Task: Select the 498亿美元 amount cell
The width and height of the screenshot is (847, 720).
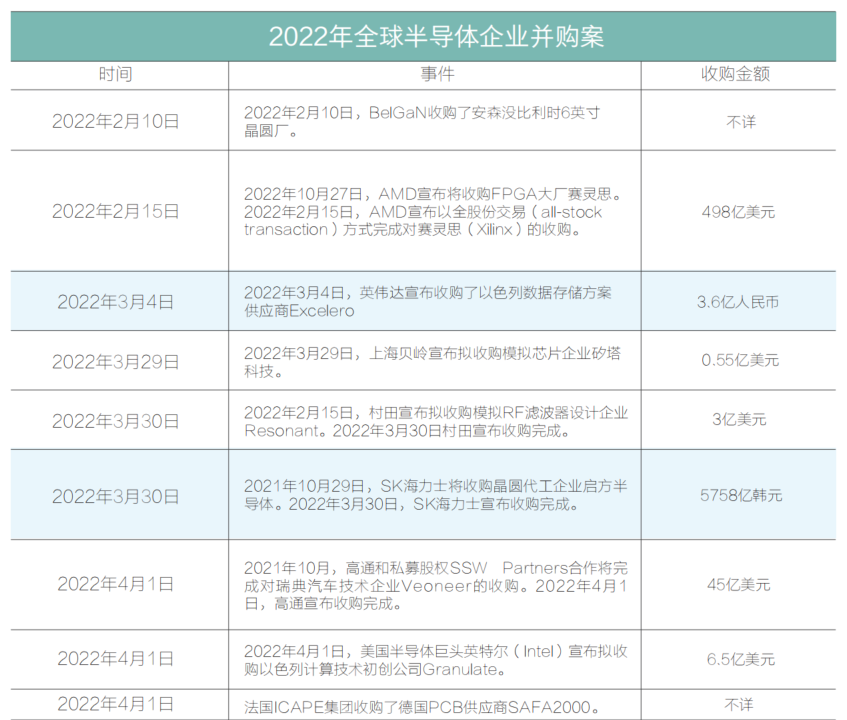Action: (x=739, y=211)
